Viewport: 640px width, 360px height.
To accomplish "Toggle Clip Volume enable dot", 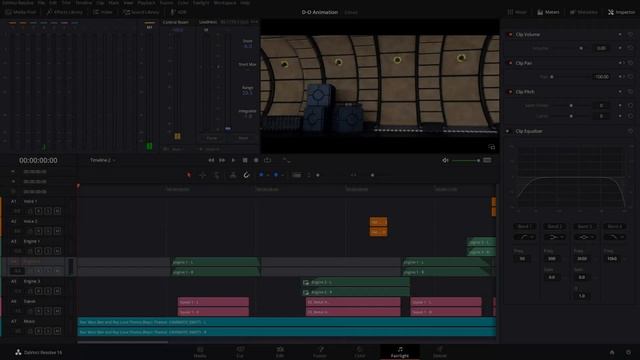I will [510, 35].
